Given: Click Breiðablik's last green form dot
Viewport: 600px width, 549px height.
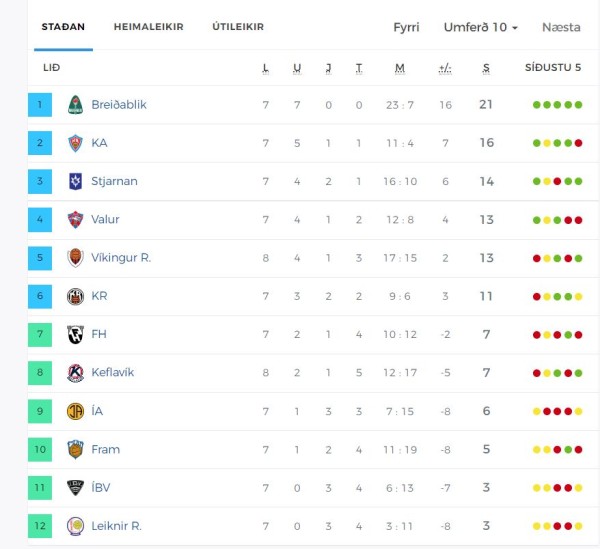Looking at the screenshot, I should tap(578, 105).
